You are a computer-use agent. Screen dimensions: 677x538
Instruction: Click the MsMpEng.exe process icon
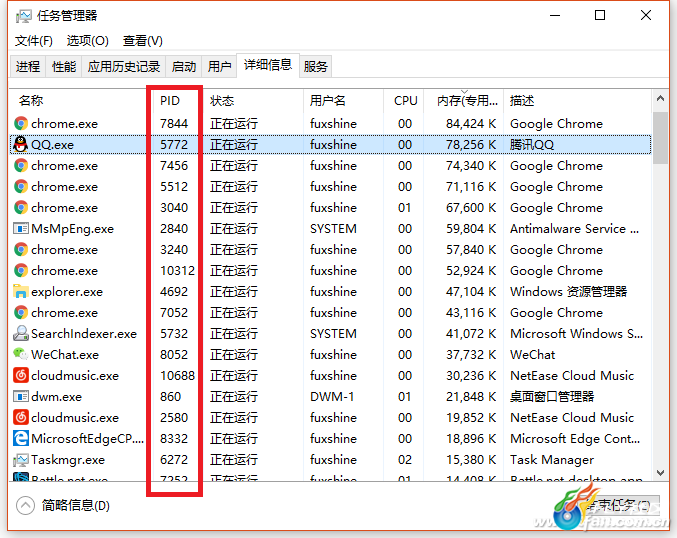(x=21, y=228)
